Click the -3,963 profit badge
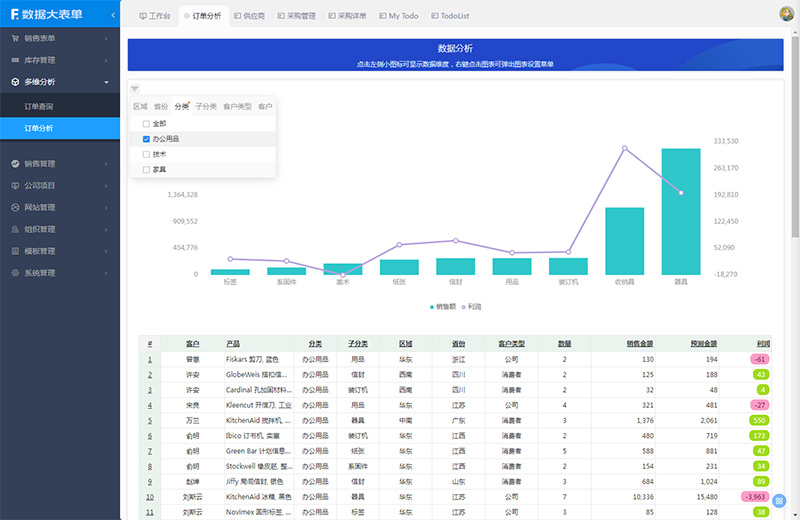800x520 pixels. coord(755,497)
